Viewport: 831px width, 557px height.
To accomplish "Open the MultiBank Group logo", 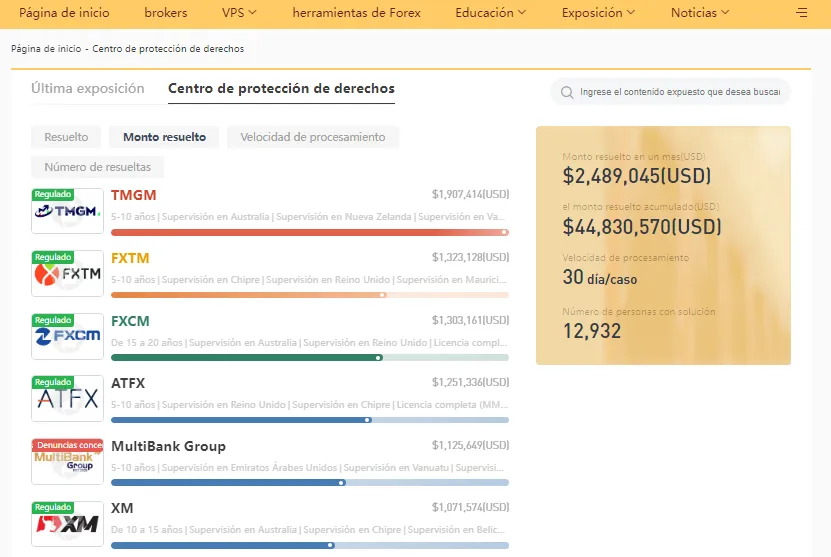I will click(x=67, y=461).
